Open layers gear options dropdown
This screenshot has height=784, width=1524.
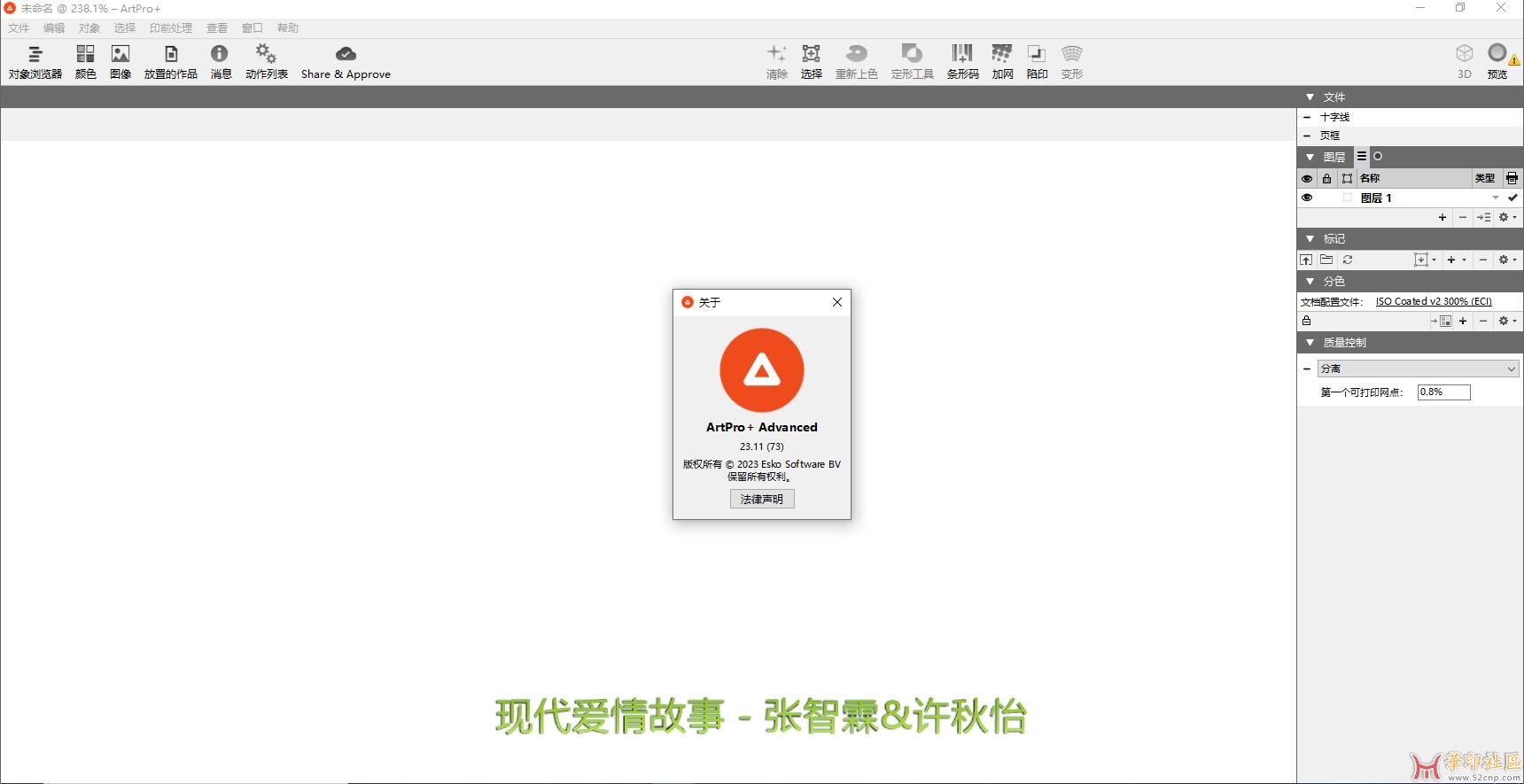pyautogui.click(x=1507, y=217)
